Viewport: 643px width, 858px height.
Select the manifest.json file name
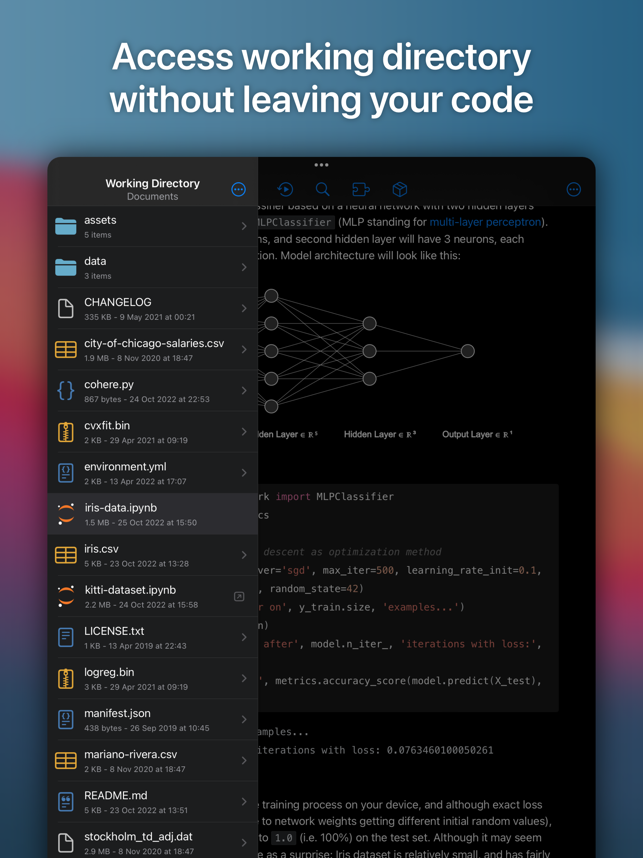(117, 714)
